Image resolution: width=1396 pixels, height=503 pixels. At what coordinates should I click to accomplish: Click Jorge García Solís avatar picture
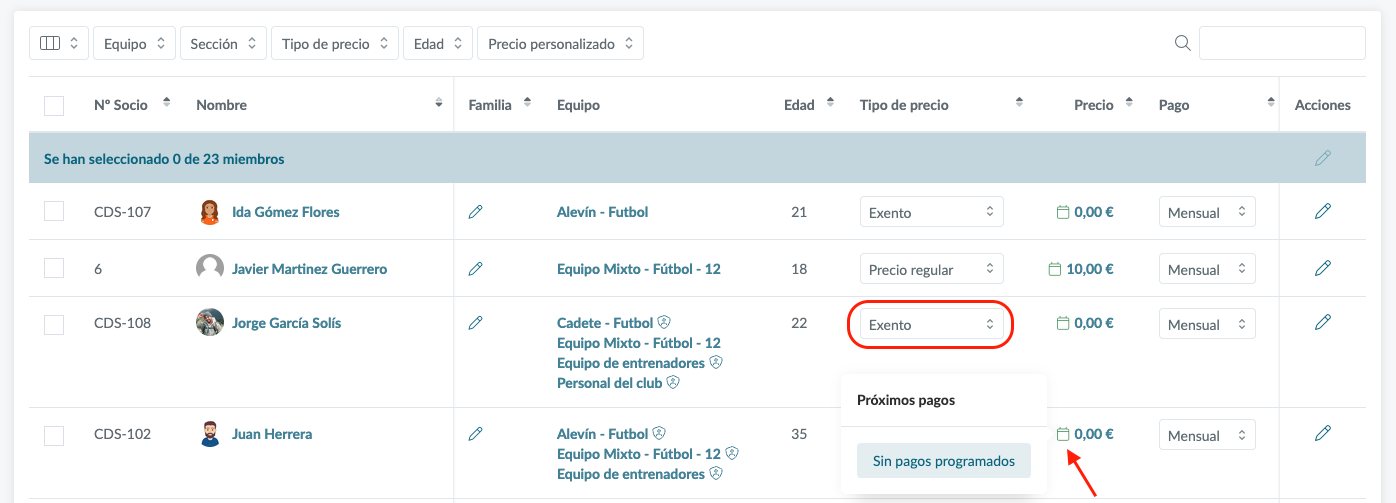(x=210, y=323)
